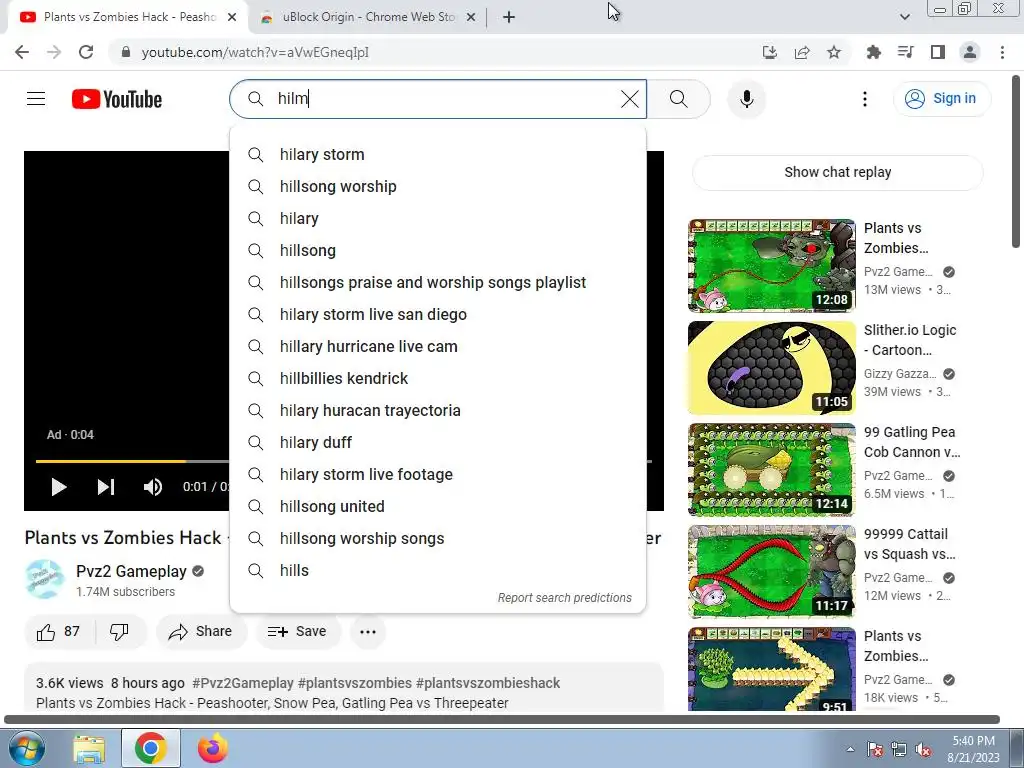Image resolution: width=1024 pixels, height=768 pixels.
Task: Expand tab search chevron
Action: tap(904, 17)
